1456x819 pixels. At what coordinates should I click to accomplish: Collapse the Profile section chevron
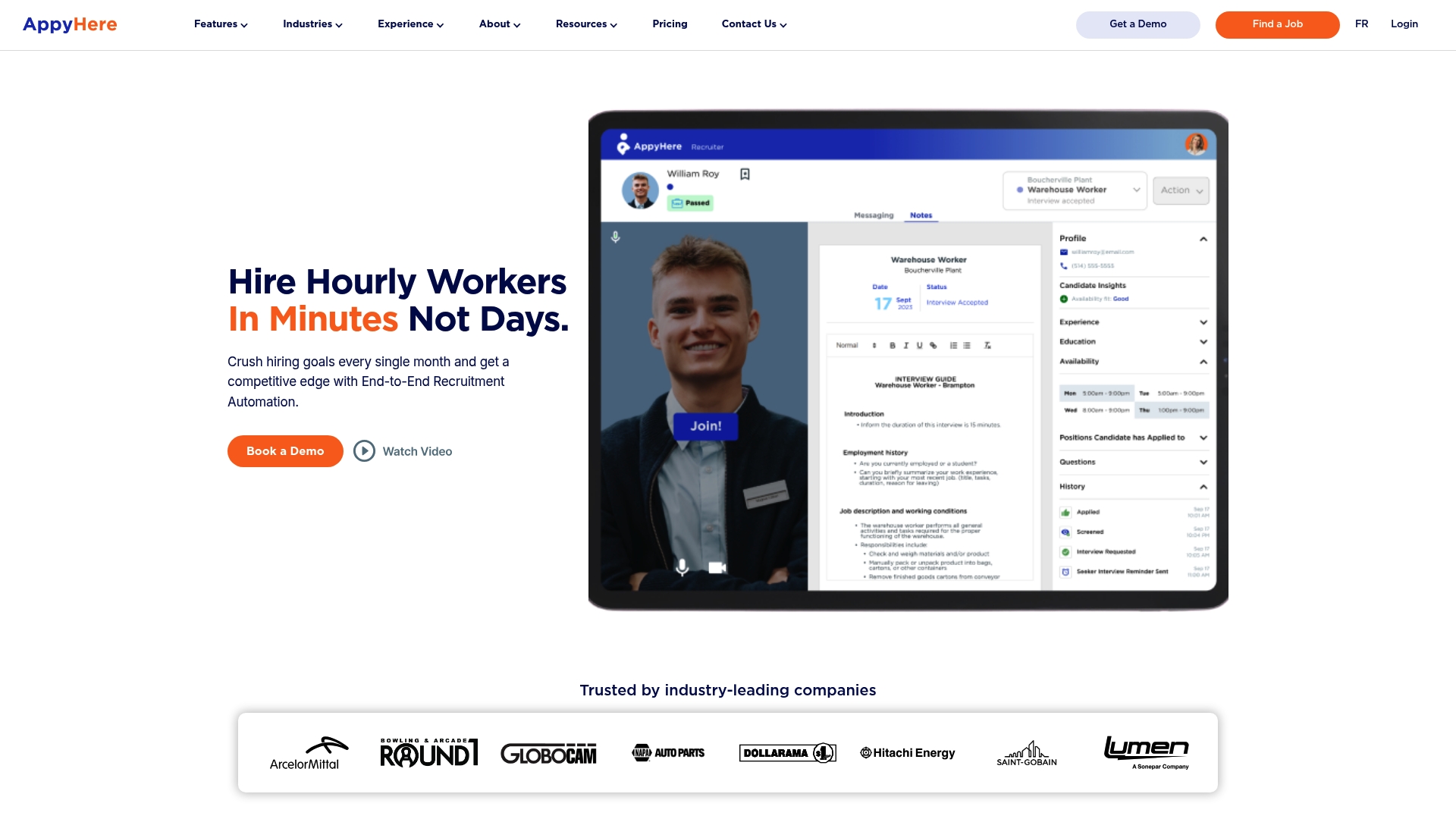coord(1203,239)
